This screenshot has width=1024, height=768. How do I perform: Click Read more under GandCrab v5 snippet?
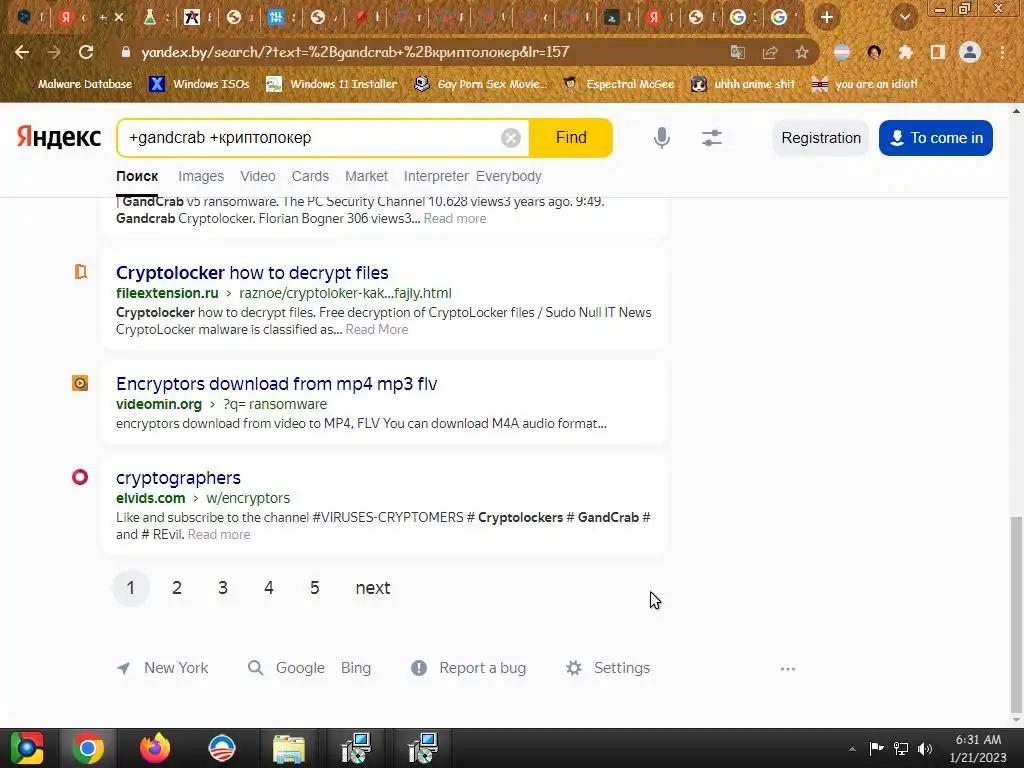tap(455, 219)
